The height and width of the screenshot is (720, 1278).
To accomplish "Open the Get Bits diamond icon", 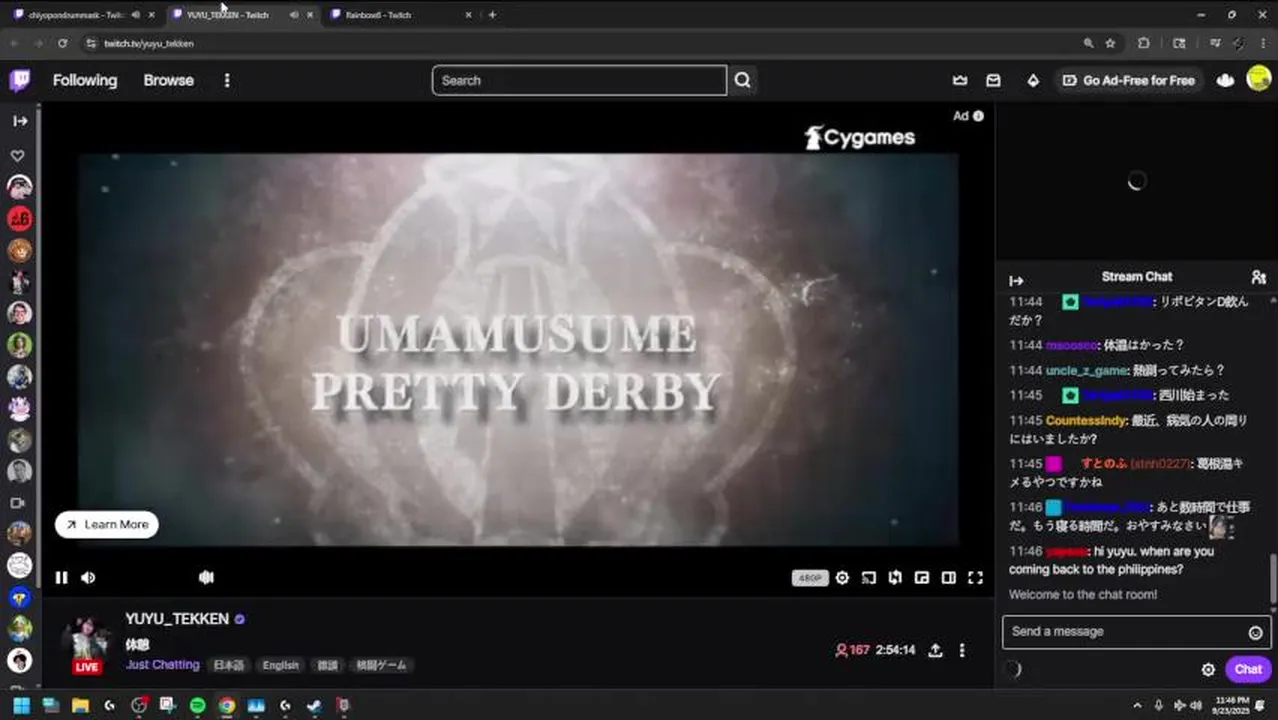I will click(x=1033, y=80).
